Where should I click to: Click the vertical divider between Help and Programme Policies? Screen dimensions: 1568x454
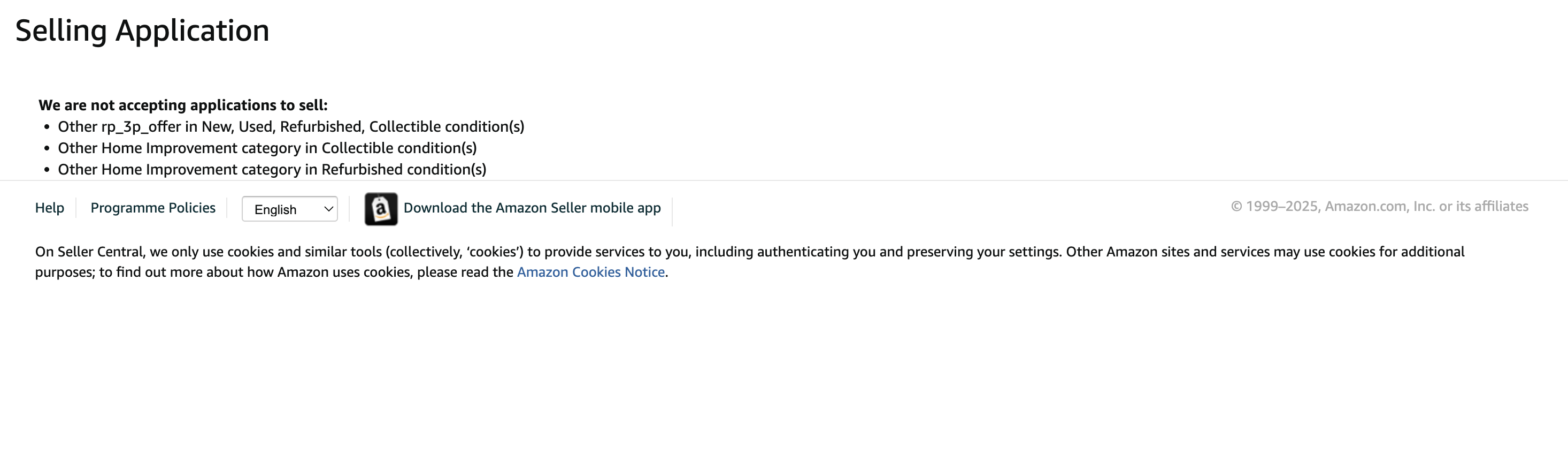pos(76,208)
